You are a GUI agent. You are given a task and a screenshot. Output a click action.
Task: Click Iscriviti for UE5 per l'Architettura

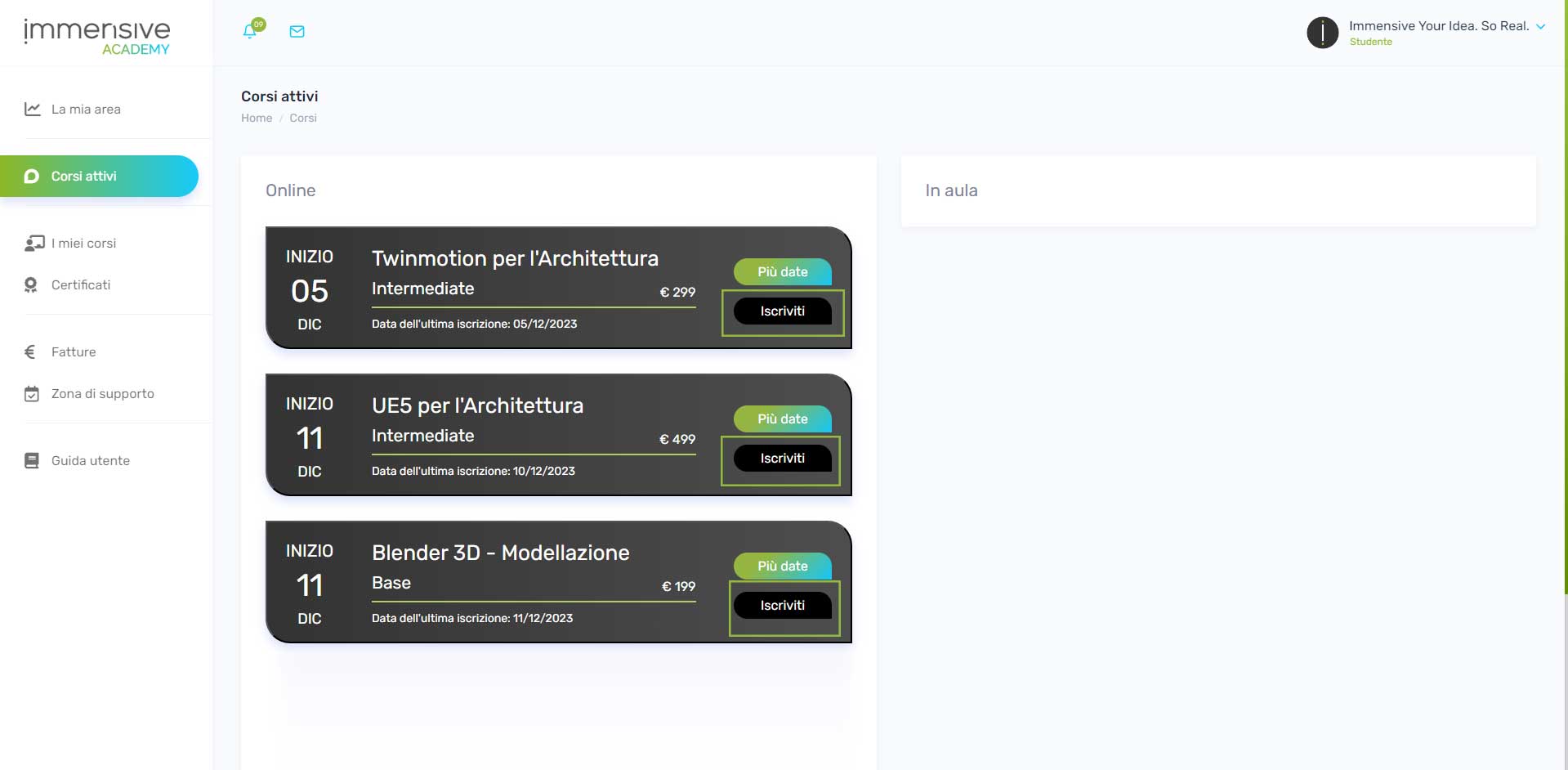782,459
